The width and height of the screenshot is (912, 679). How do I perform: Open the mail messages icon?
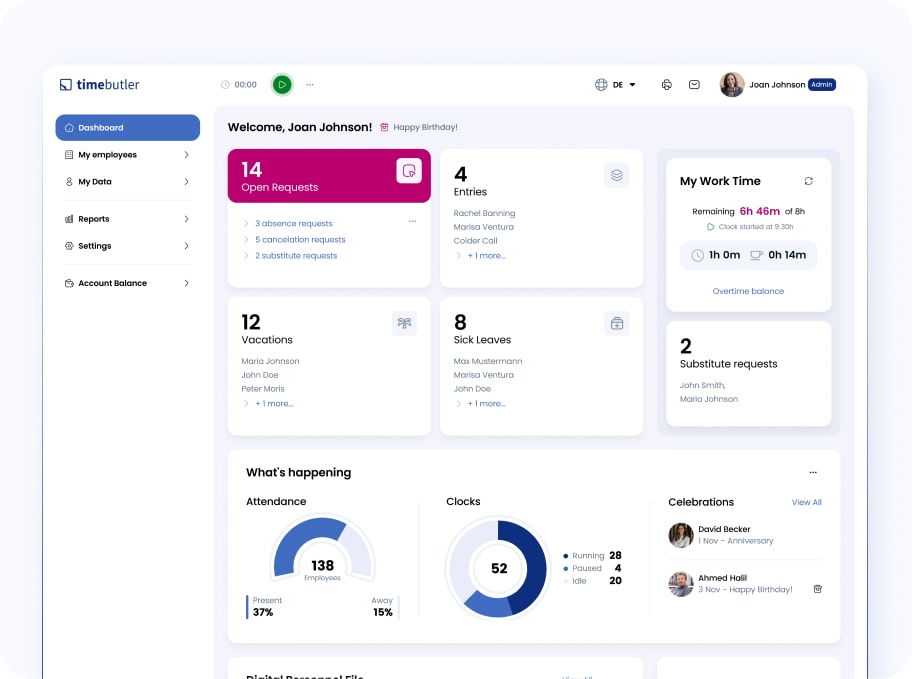click(x=694, y=85)
